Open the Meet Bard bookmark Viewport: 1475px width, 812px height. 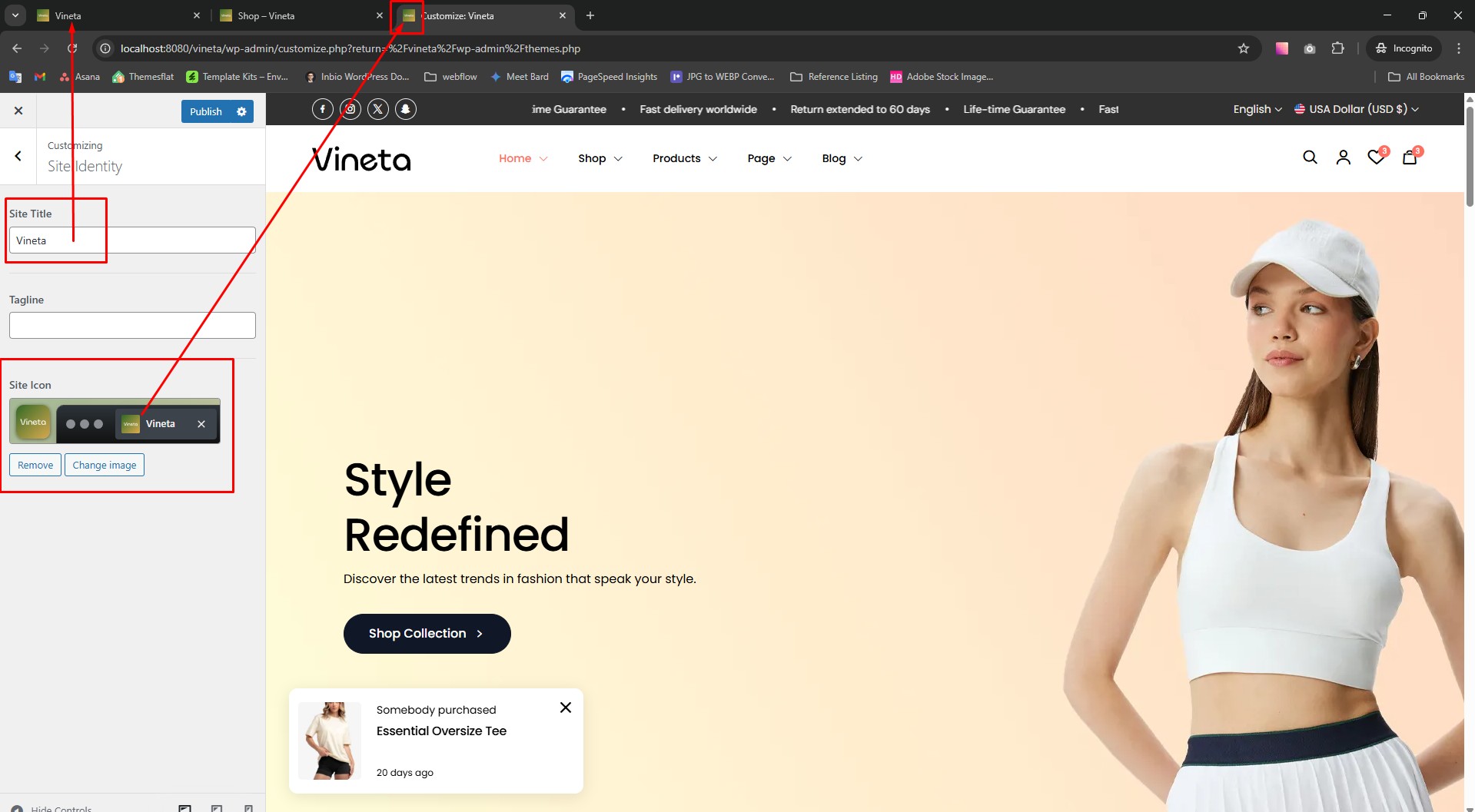520,77
